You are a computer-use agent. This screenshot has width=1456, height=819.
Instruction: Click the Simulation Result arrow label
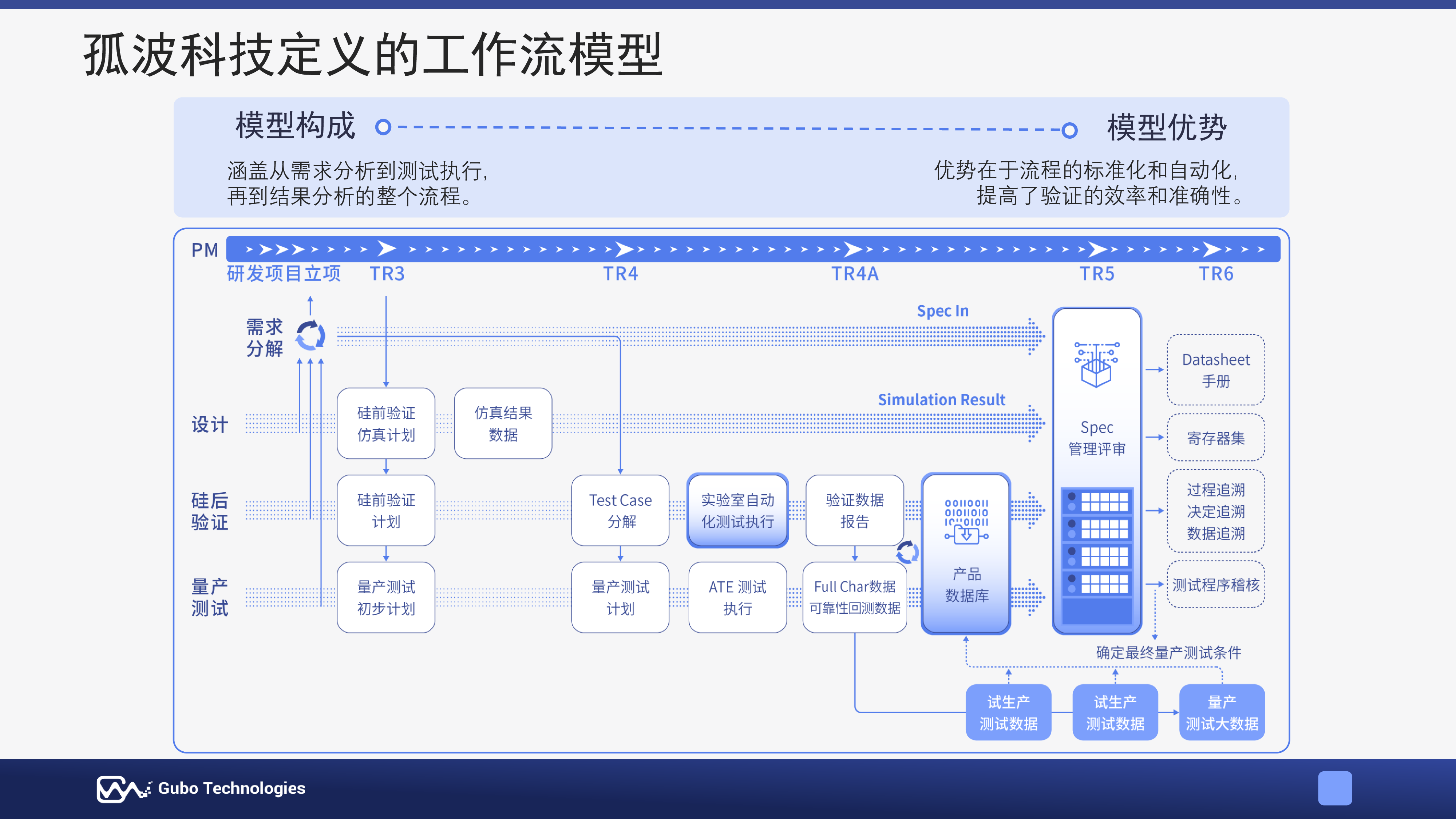[942, 400]
